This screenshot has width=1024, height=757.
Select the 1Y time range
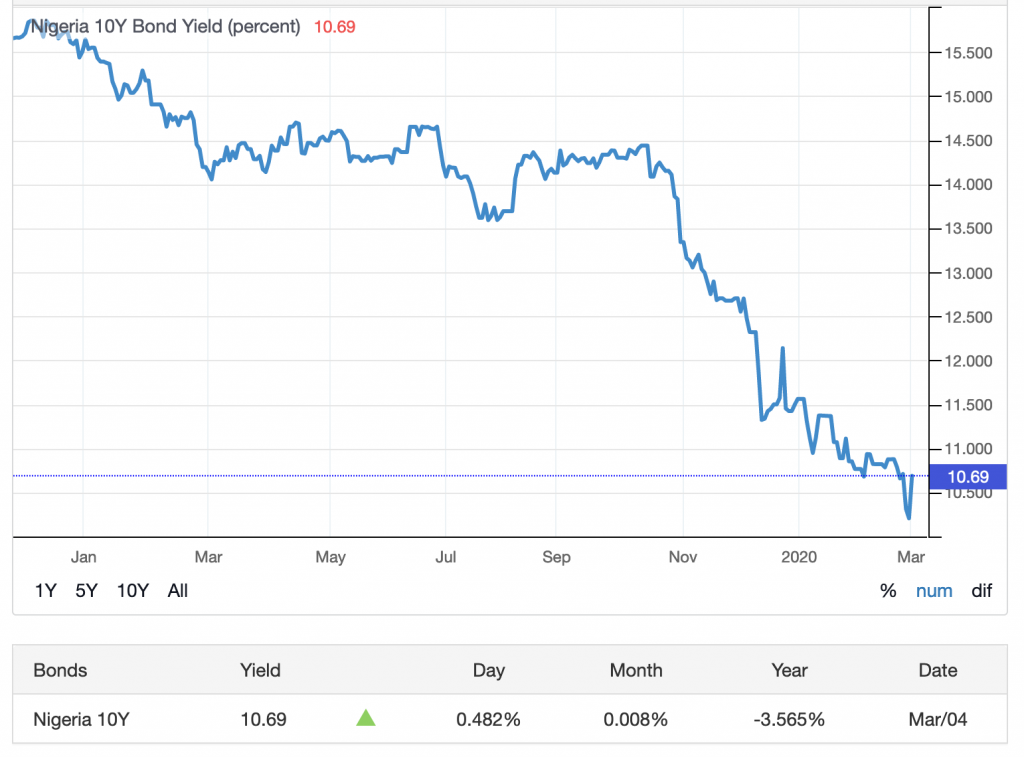pos(45,590)
